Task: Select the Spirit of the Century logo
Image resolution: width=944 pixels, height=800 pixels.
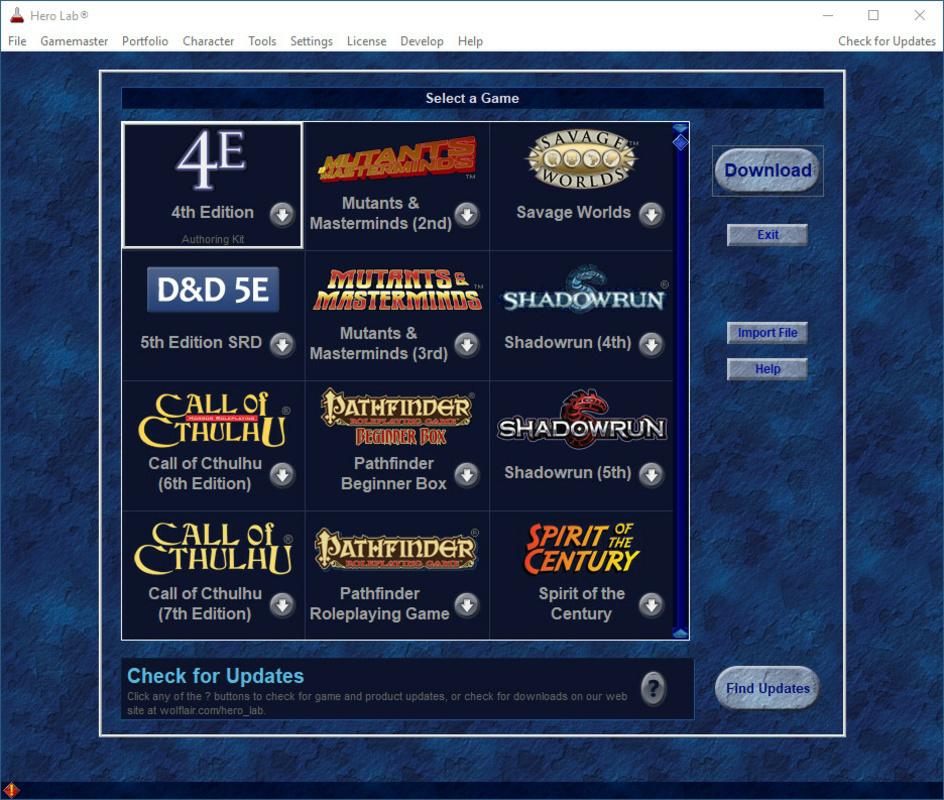Action: [581, 548]
